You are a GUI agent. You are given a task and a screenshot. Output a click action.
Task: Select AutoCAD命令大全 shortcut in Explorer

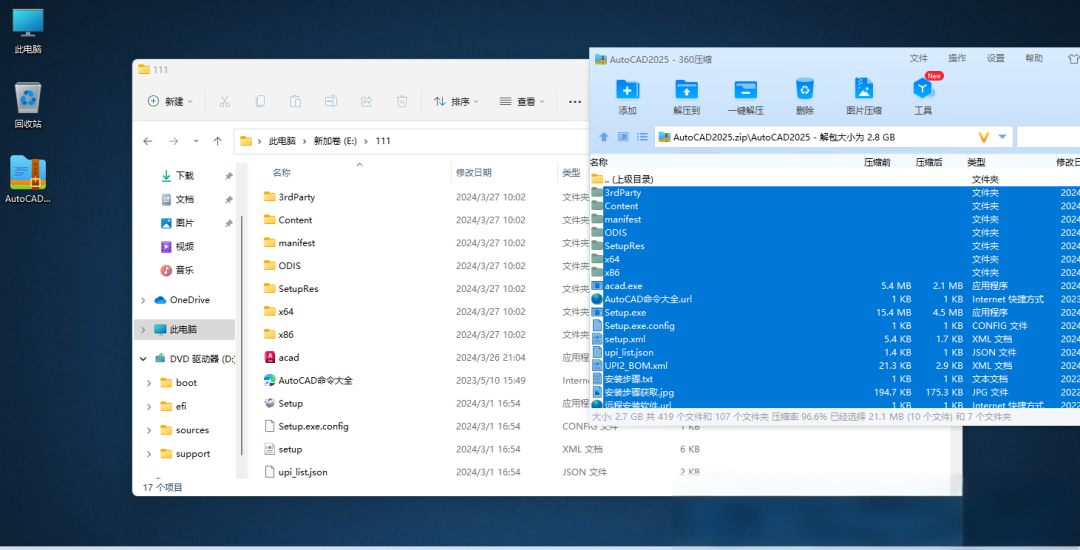pos(315,380)
